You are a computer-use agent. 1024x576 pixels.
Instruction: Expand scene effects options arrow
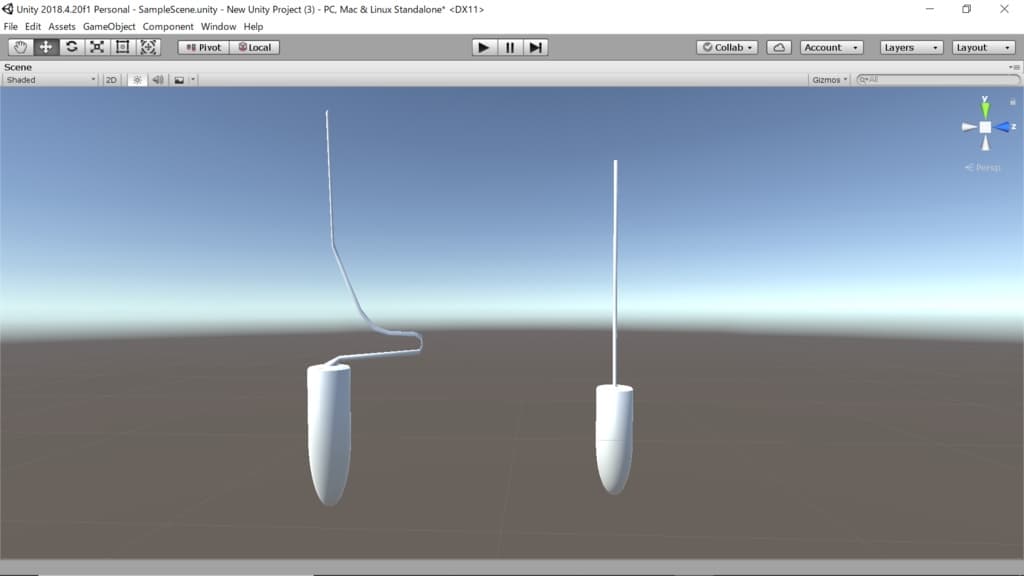pyautogui.click(x=193, y=80)
